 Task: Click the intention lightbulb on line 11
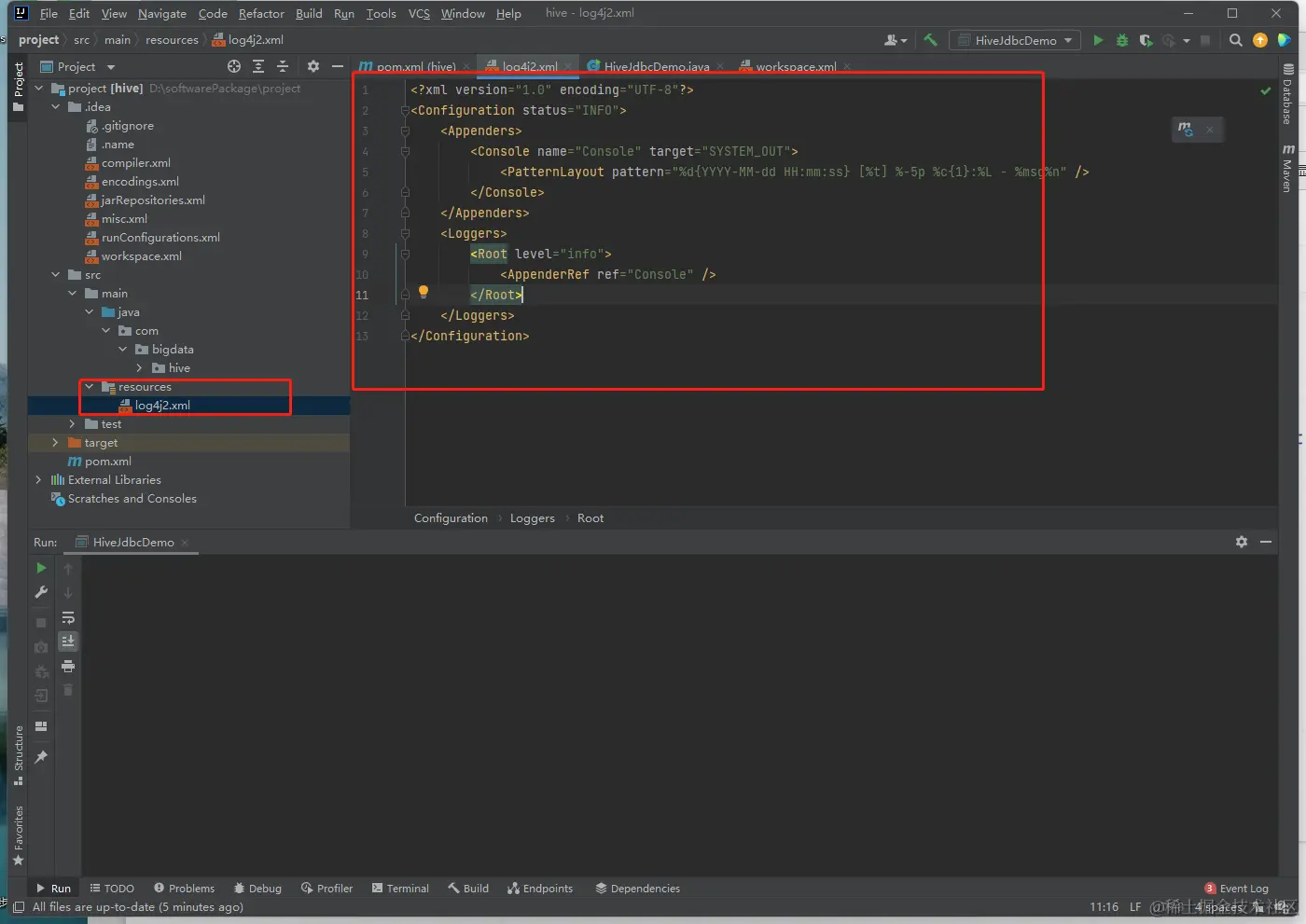(424, 292)
